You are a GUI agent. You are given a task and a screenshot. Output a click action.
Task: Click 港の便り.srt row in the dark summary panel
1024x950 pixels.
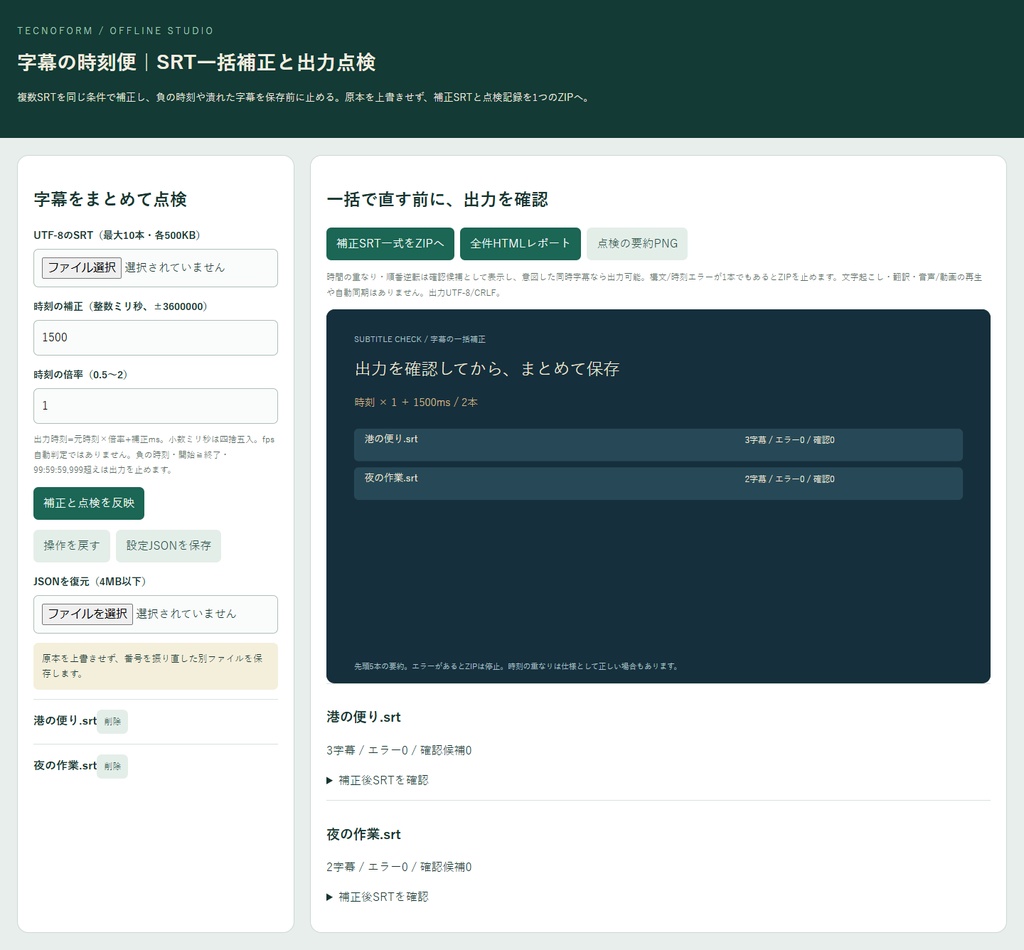coord(658,445)
